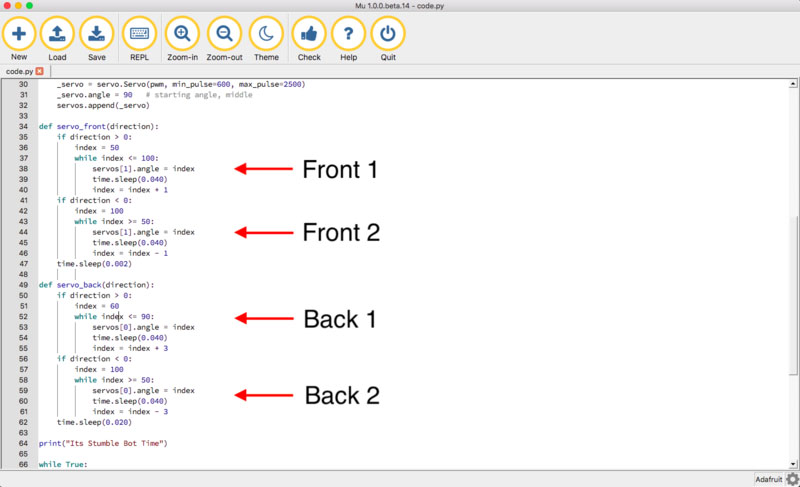Click line number 64 in gutter
Screen dimensions: 800x487
22,442
